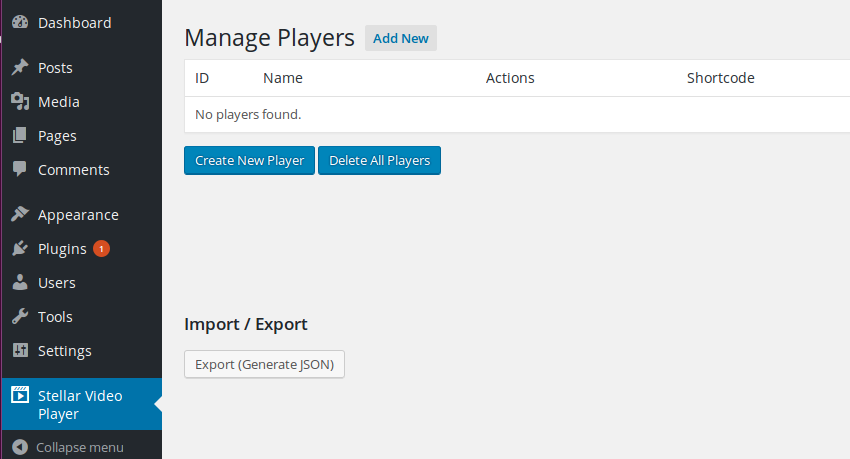Open the Appearance menu
850x459 pixels.
pyautogui.click(x=78, y=215)
